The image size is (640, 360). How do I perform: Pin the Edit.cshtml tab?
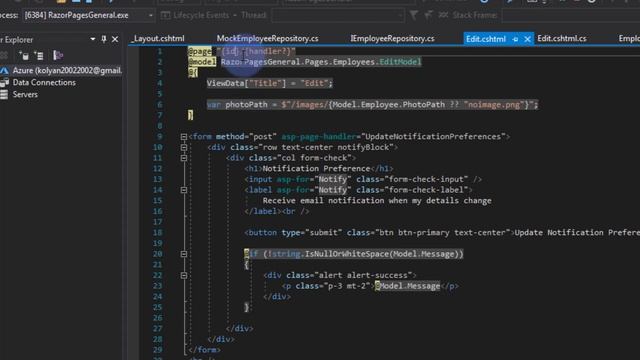515,39
